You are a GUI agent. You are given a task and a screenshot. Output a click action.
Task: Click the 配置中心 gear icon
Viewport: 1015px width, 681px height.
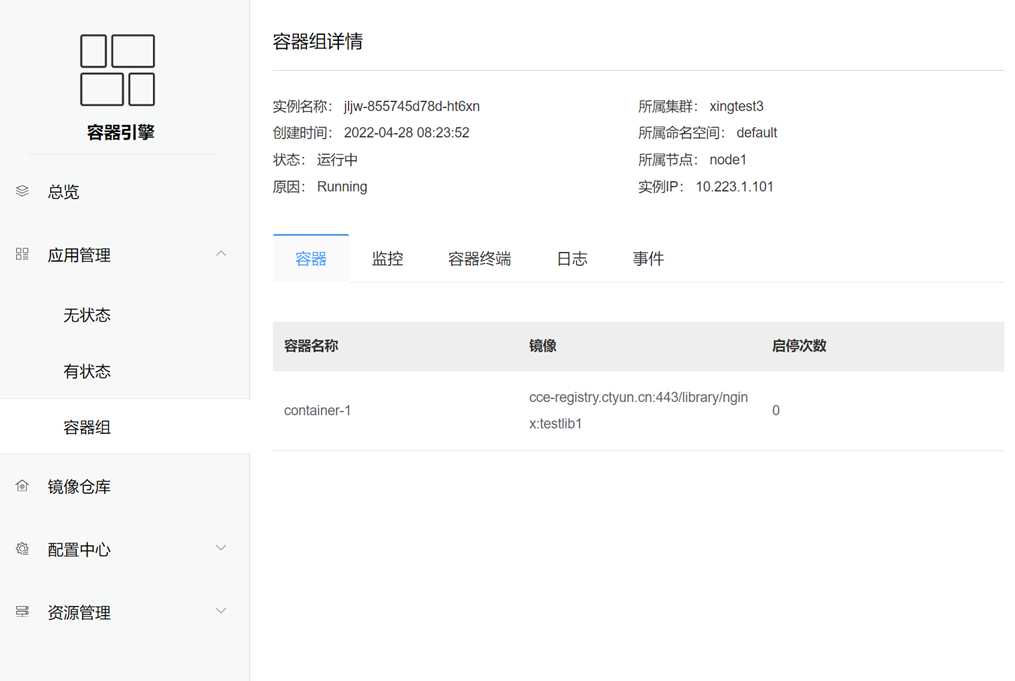[22, 549]
